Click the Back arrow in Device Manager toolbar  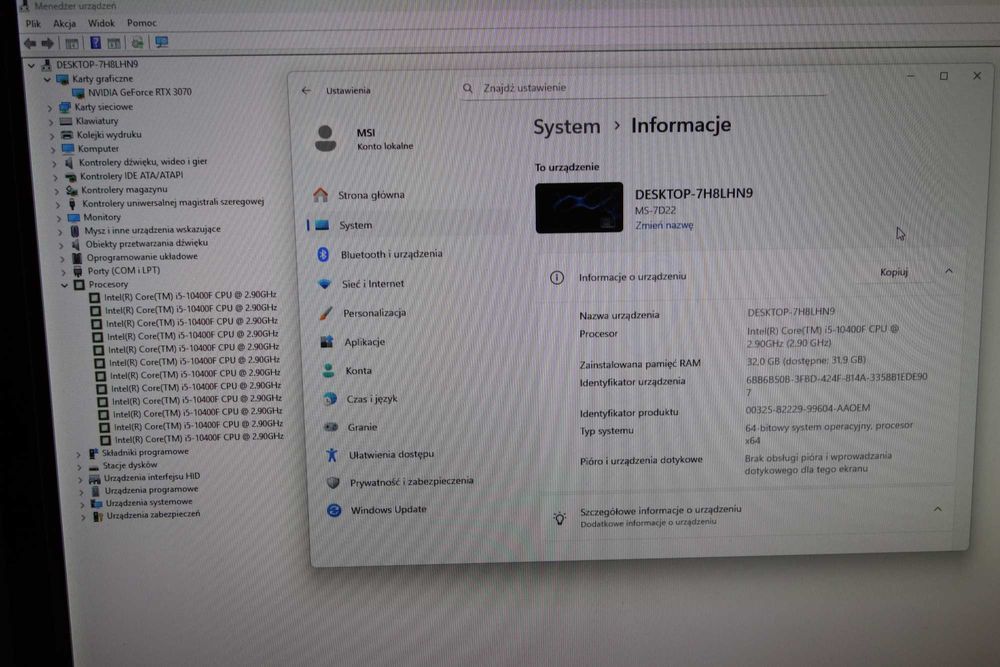(x=30, y=43)
